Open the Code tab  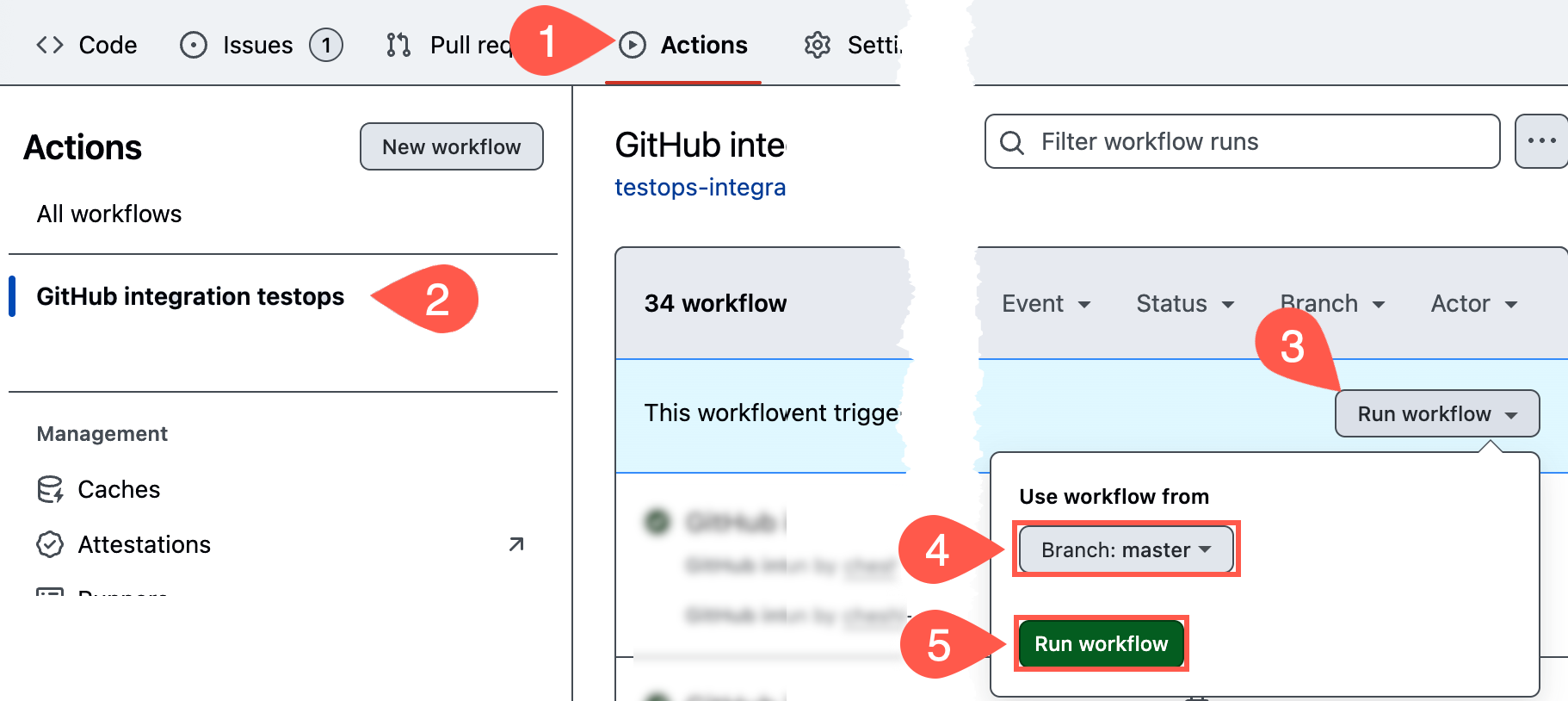click(x=87, y=45)
